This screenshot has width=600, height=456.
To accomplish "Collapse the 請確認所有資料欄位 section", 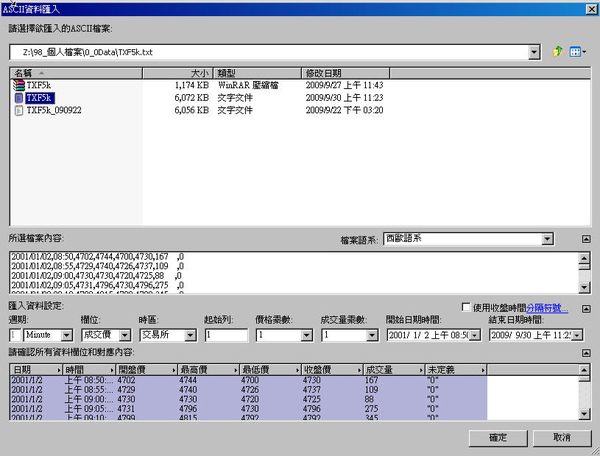I will 586,353.
